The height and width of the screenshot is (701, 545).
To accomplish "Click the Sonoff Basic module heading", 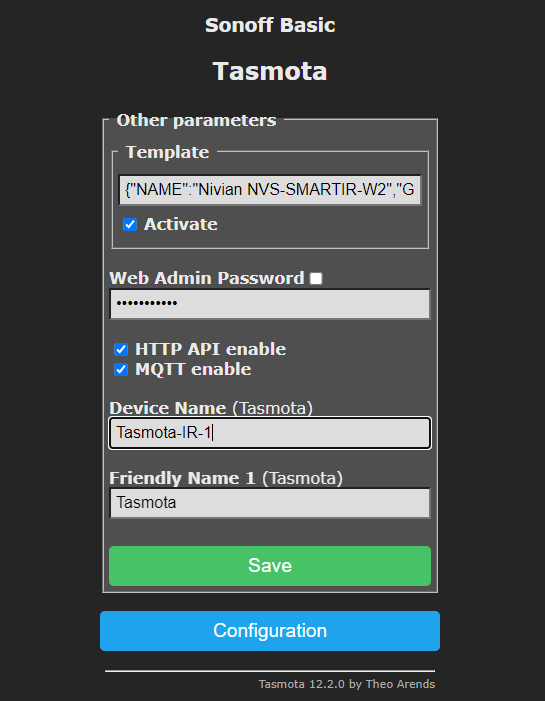I will [270, 25].
